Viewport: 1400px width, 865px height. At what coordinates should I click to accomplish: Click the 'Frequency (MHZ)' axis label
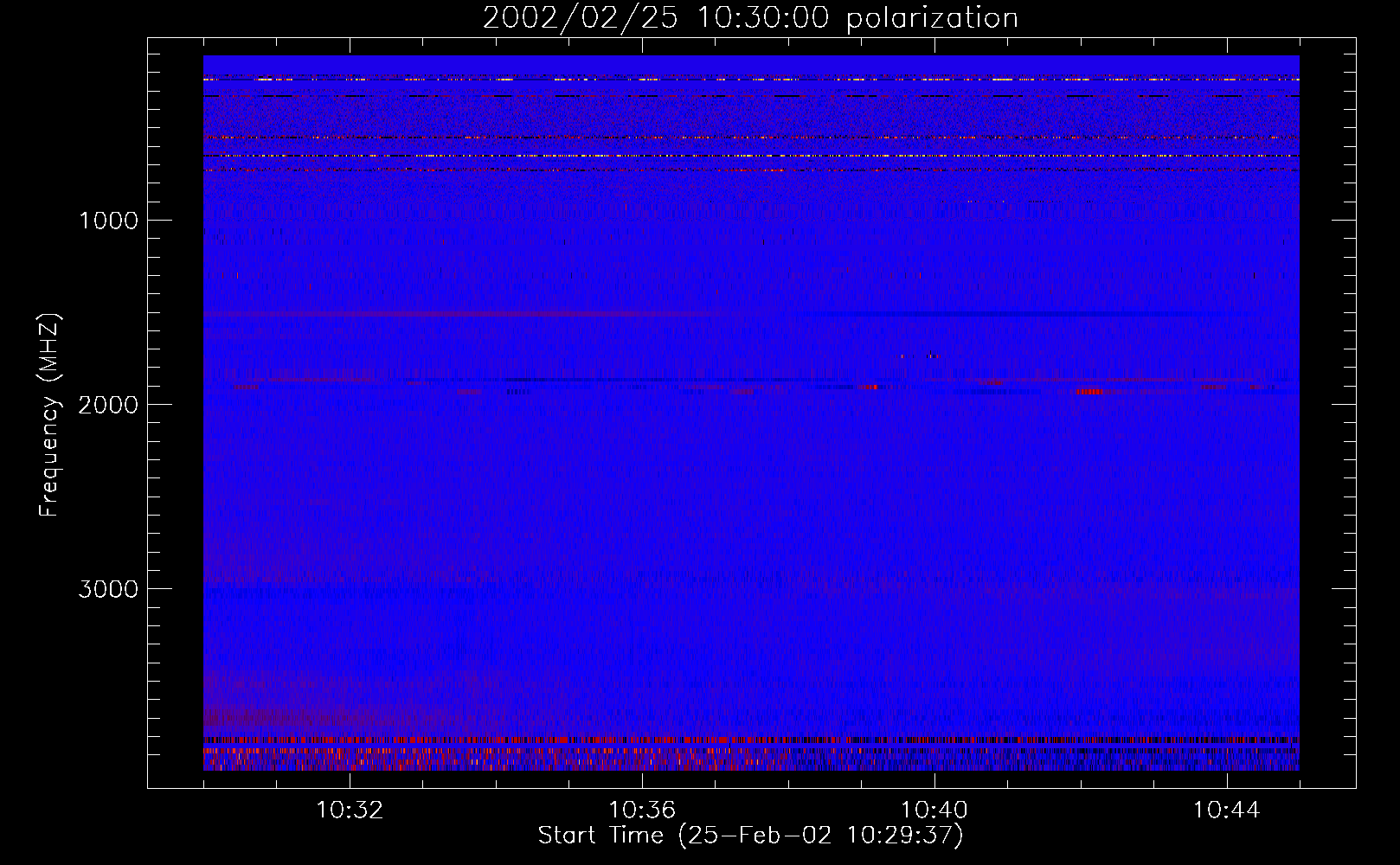[x=50, y=415]
